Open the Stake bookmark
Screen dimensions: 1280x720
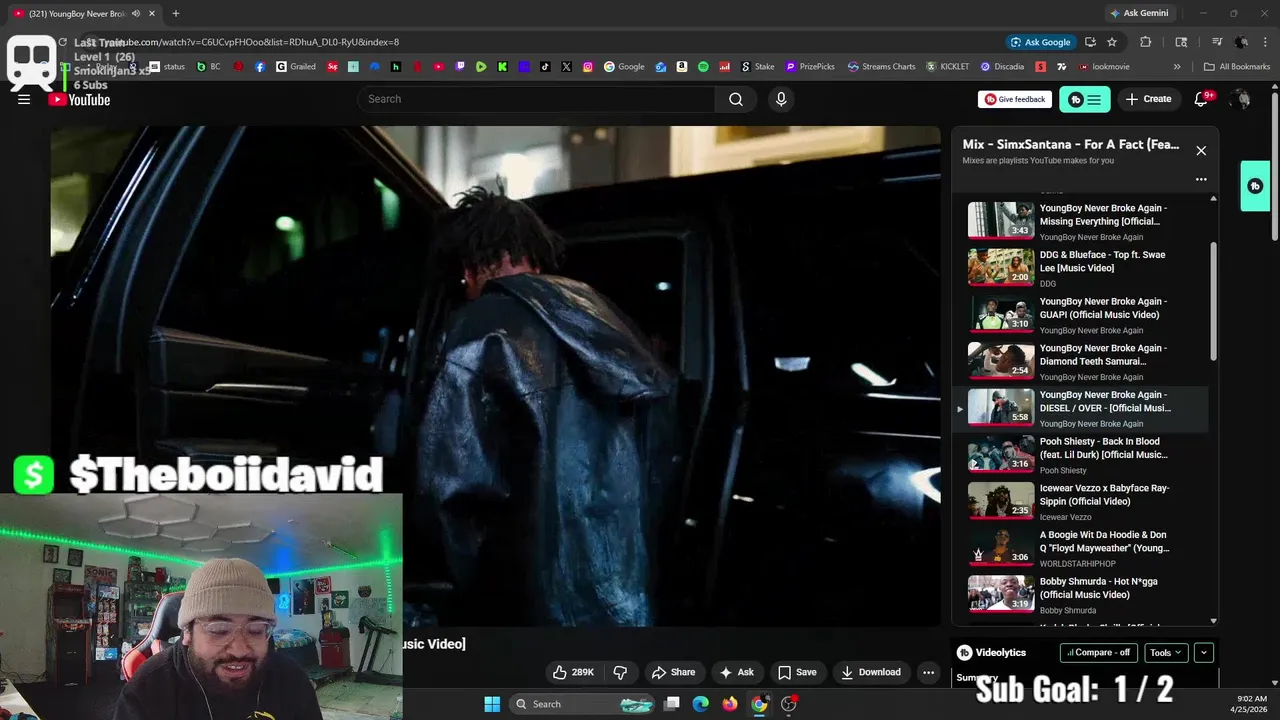tap(757, 67)
